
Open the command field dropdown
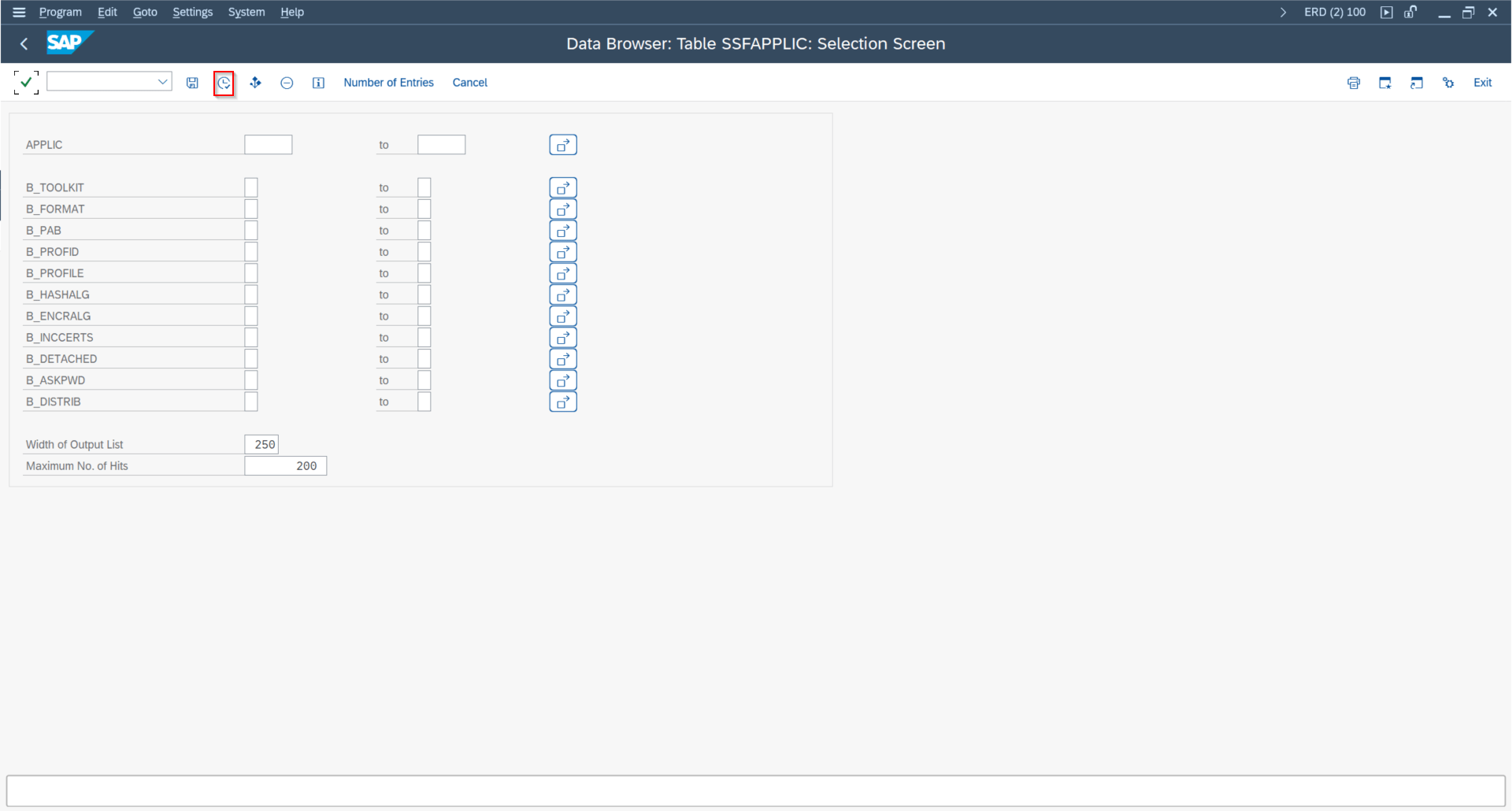162,81
